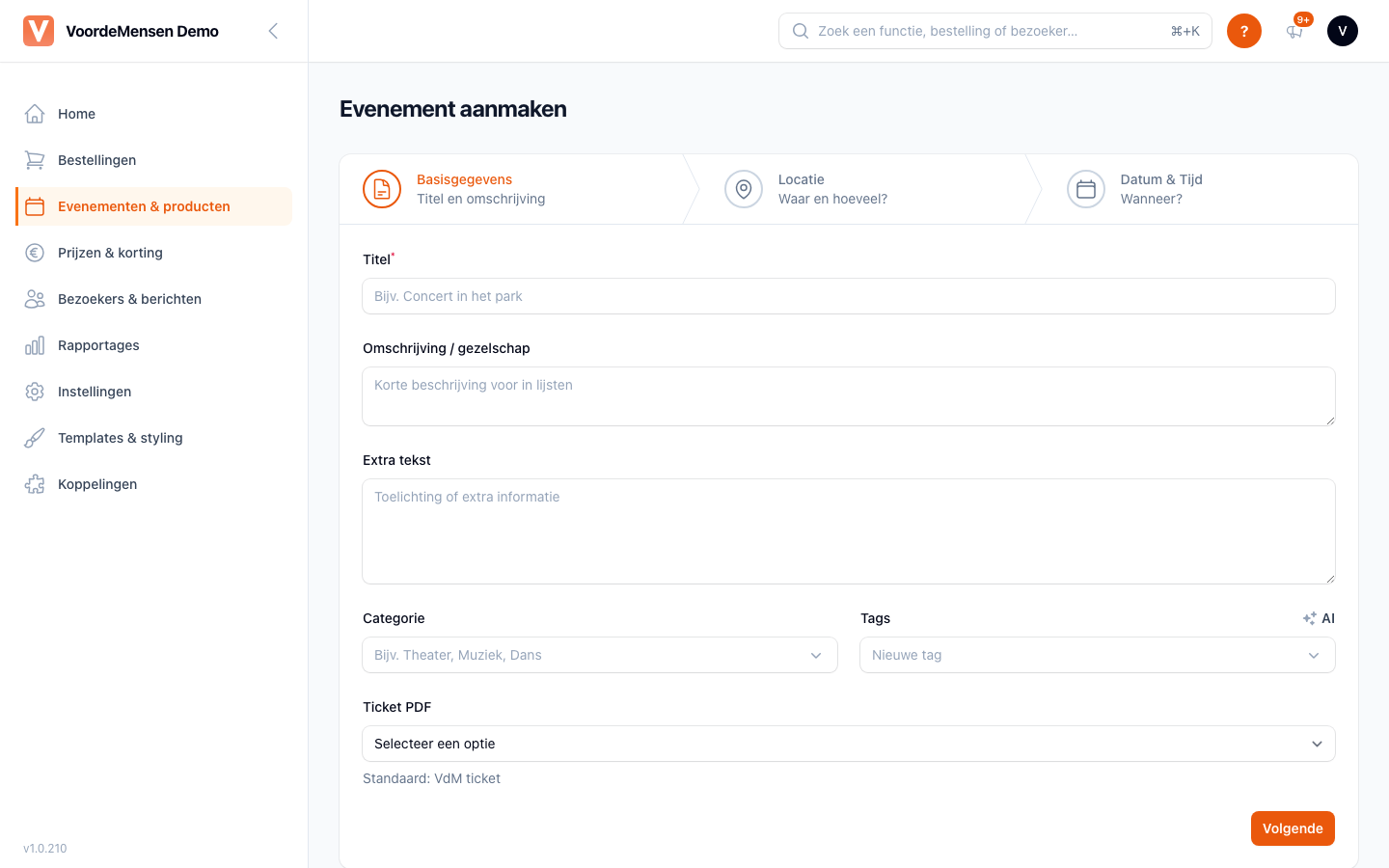
Task: Open the Ticket PDF select dropdown
Action: click(849, 744)
